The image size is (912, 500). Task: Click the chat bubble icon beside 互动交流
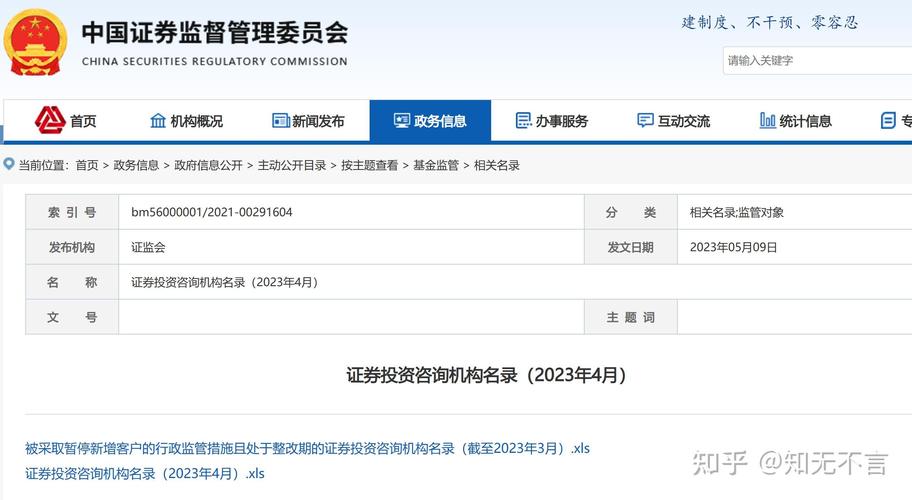click(x=645, y=120)
